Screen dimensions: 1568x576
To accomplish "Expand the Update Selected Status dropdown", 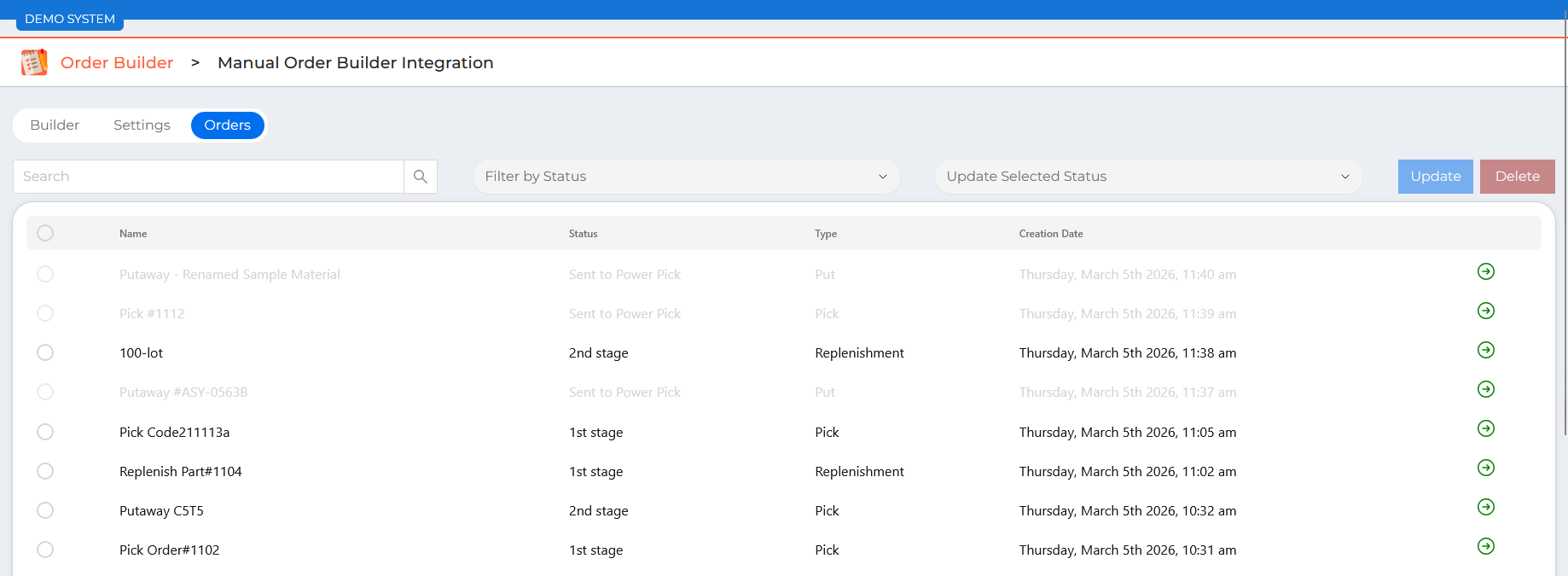I will (1147, 177).
